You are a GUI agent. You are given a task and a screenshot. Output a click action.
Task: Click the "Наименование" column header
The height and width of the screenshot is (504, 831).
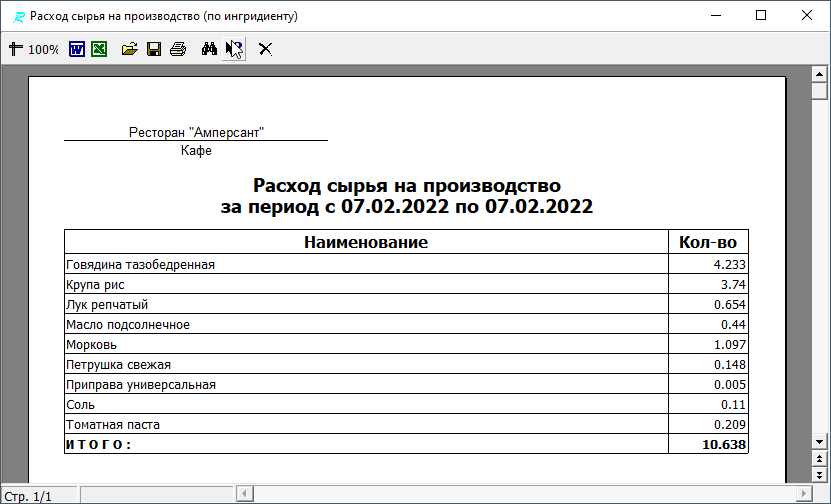tap(366, 242)
